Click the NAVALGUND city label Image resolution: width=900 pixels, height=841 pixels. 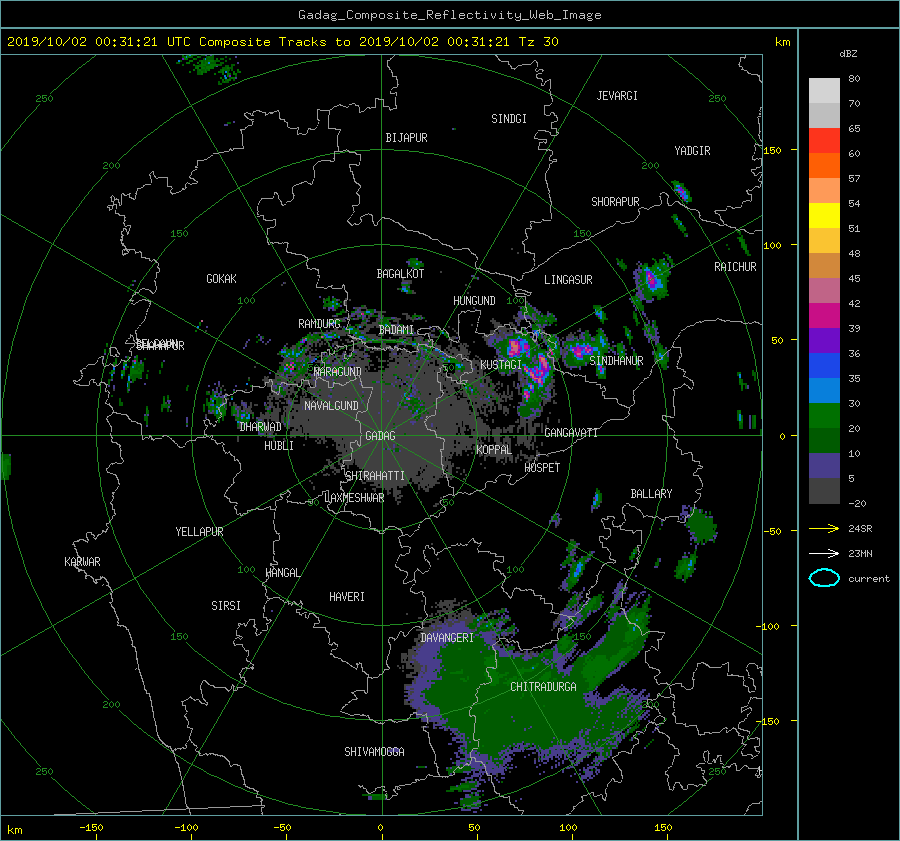[331, 406]
